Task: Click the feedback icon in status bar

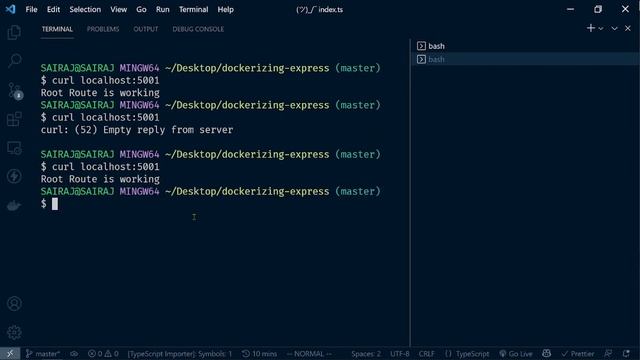Action: tap(608, 353)
